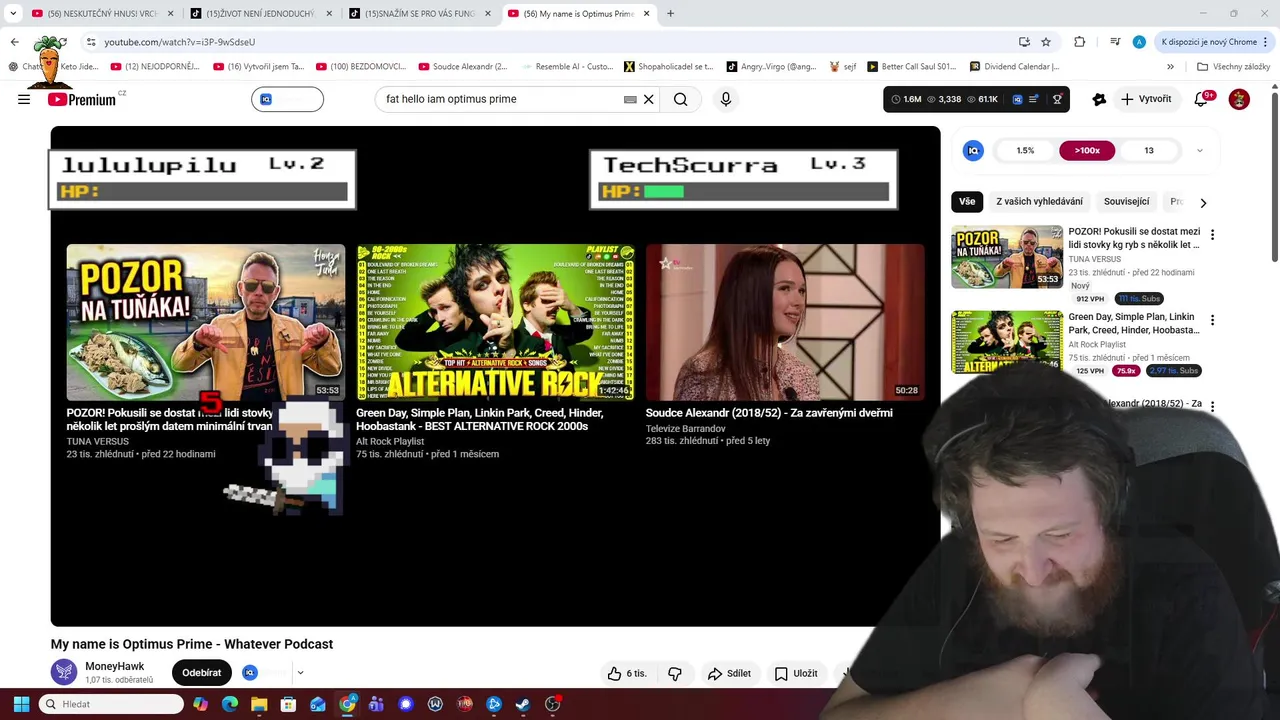Open POZOR tuňák video in sidebar
Screen dimensions: 1280x720
(1007, 257)
